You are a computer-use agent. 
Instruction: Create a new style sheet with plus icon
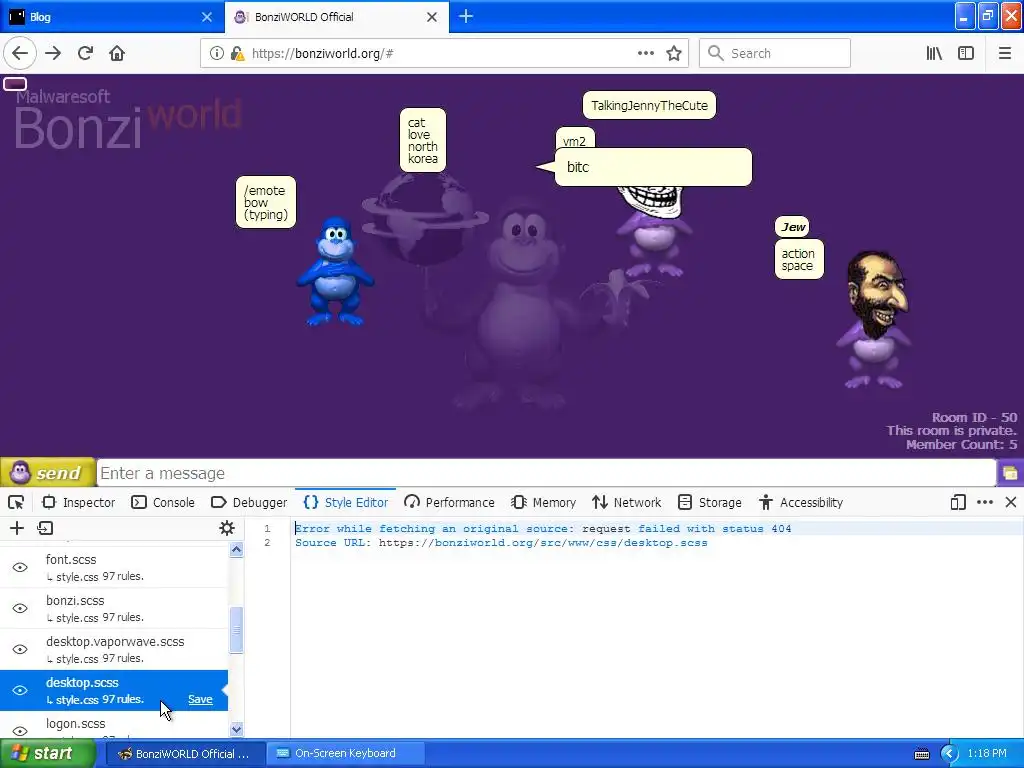tap(17, 528)
